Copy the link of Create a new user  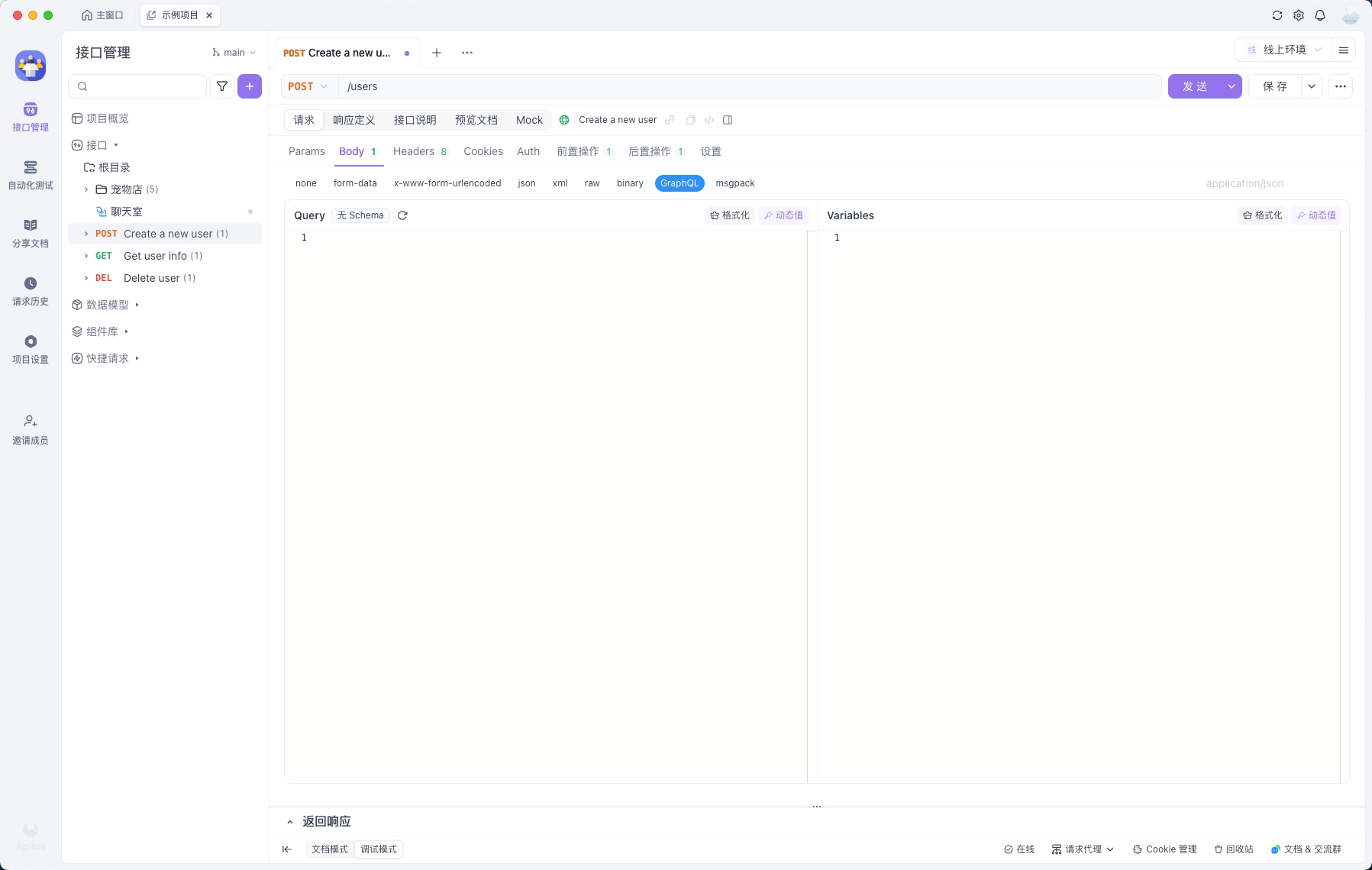pos(670,120)
